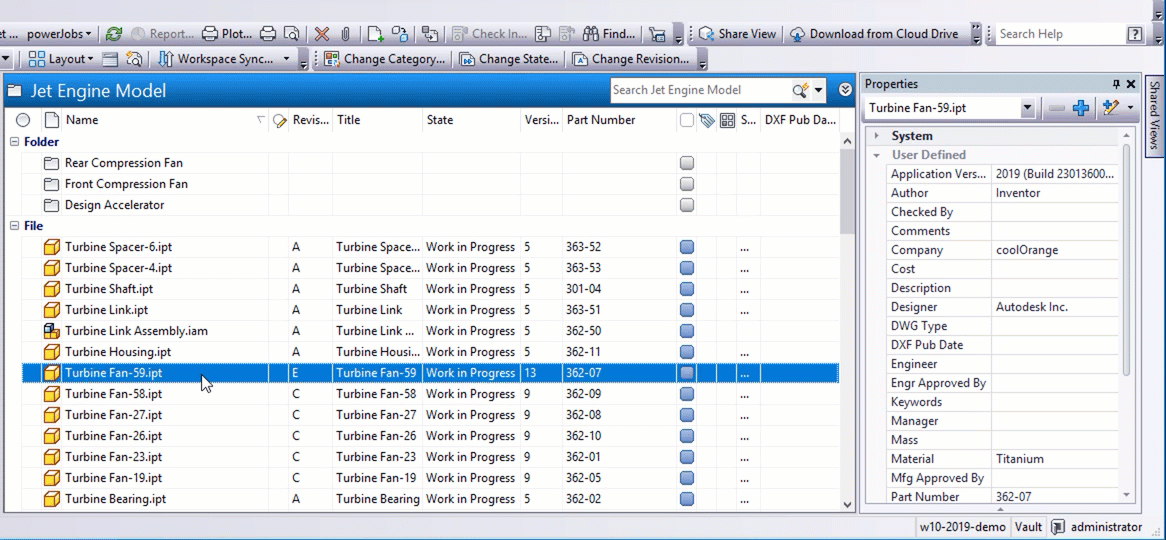The image size is (1166, 540).
Task: Click the circle selector in header row
Action: [x=23, y=120]
